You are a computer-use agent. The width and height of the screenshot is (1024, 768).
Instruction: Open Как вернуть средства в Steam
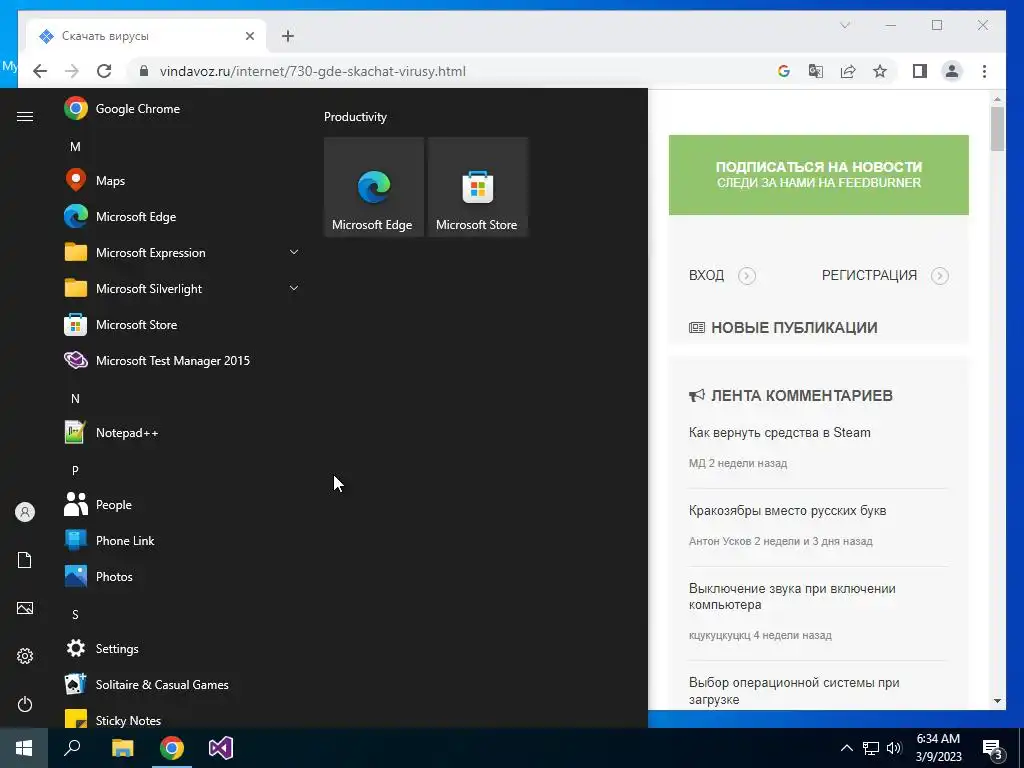pyautogui.click(x=780, y=432)
